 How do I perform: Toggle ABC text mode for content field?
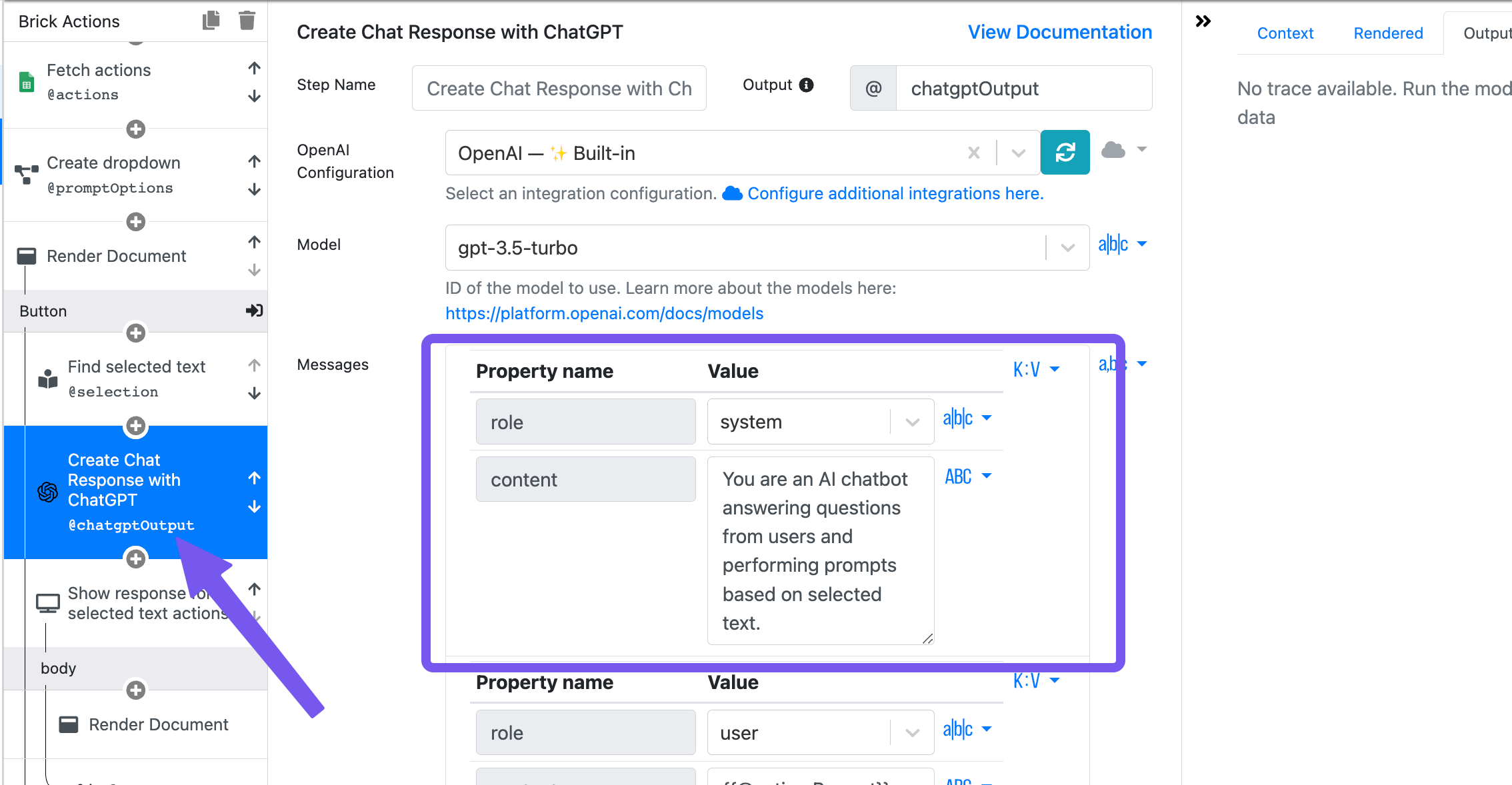click(967, 476)
